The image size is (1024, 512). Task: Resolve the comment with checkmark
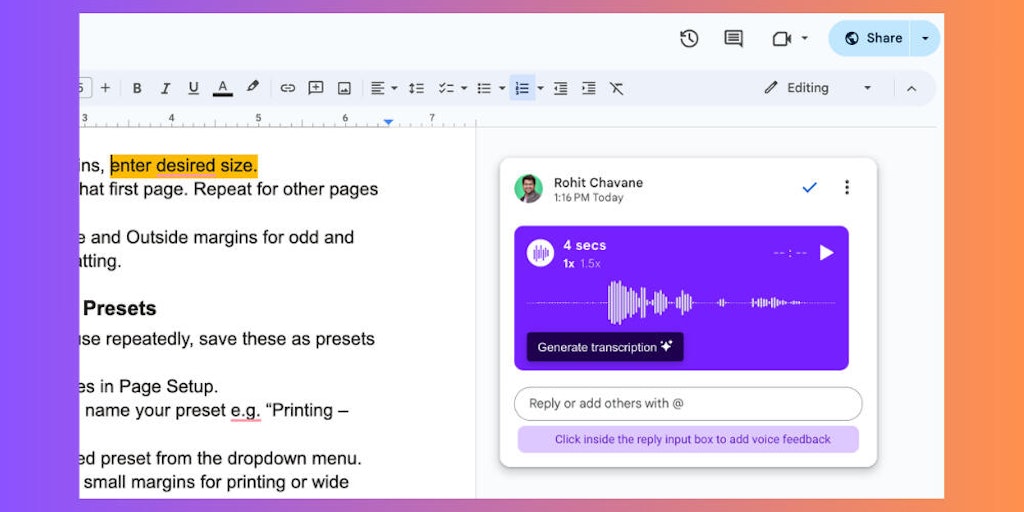(810, 187)
